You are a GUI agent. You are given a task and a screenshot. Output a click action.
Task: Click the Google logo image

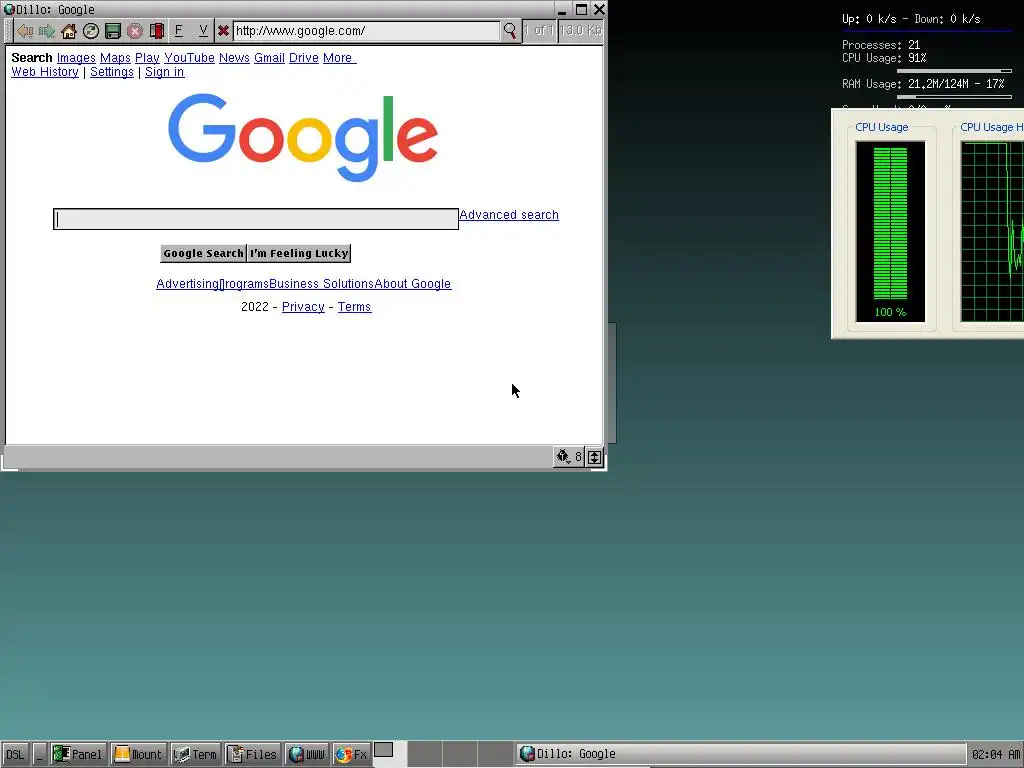click(302, 137)
